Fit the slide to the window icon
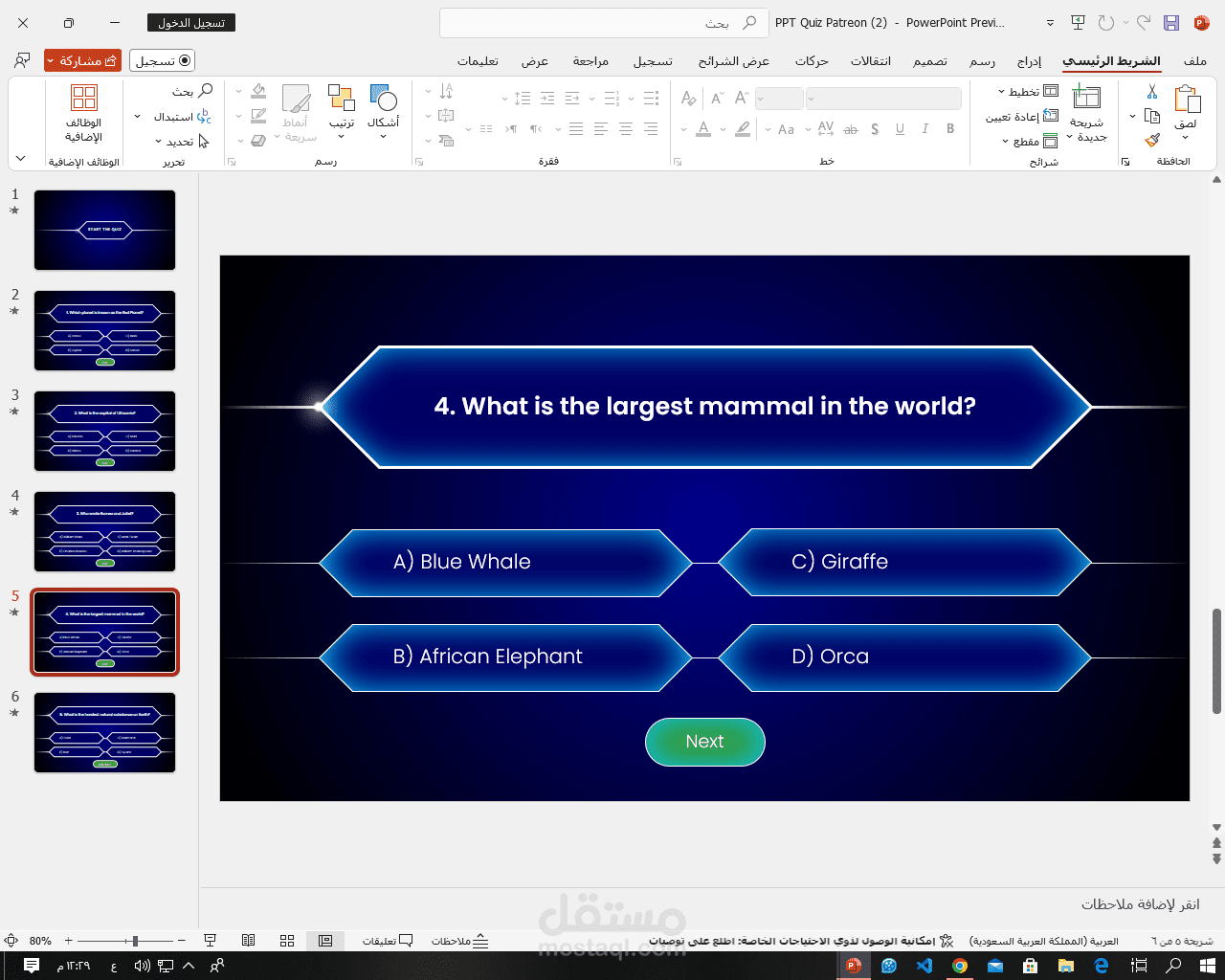Screen dimensions: 1225x980 click(11, 941)
